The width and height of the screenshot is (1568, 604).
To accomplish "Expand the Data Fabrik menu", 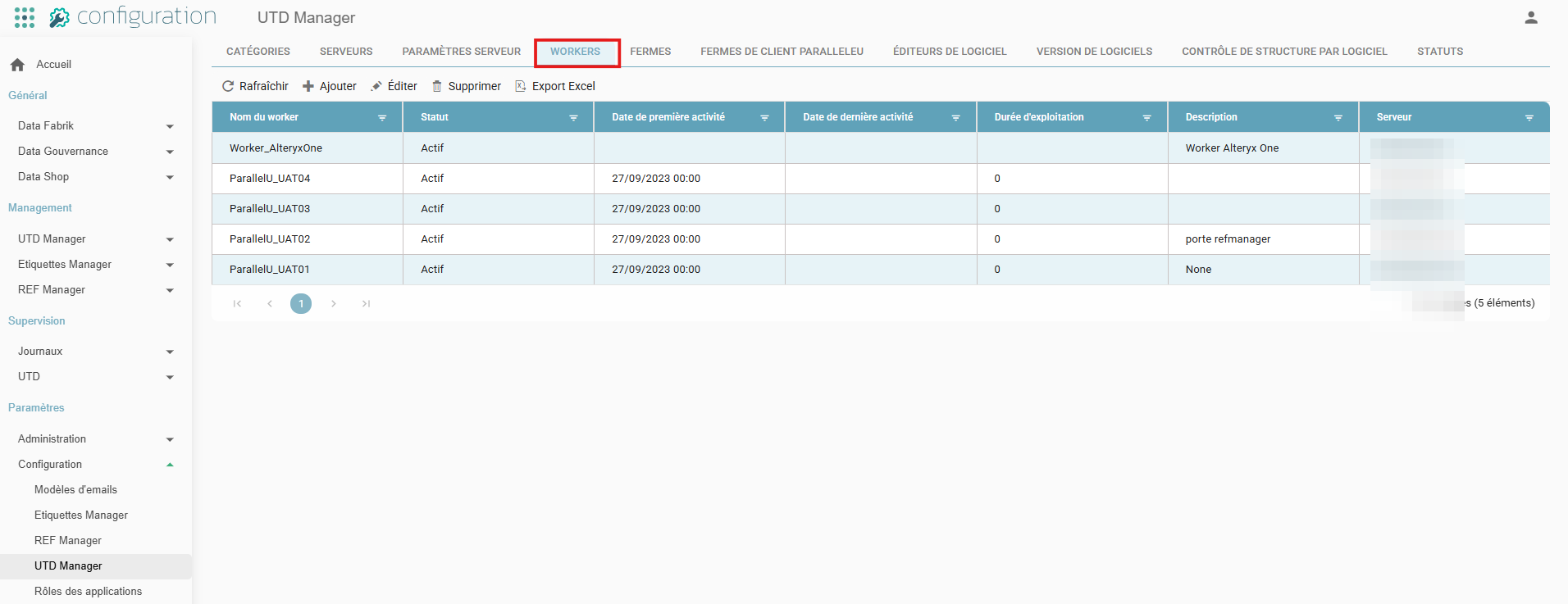I will point(170,126).
